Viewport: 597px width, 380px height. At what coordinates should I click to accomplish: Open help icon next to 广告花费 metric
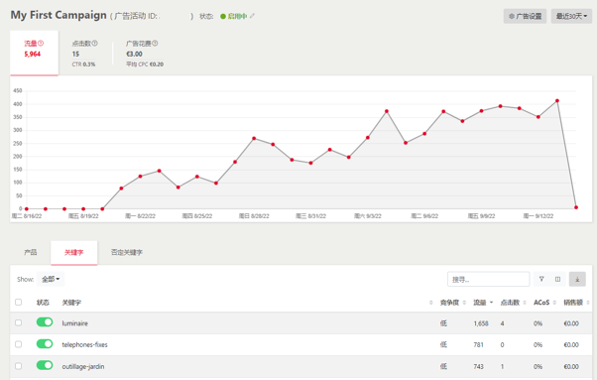(155, 43)
